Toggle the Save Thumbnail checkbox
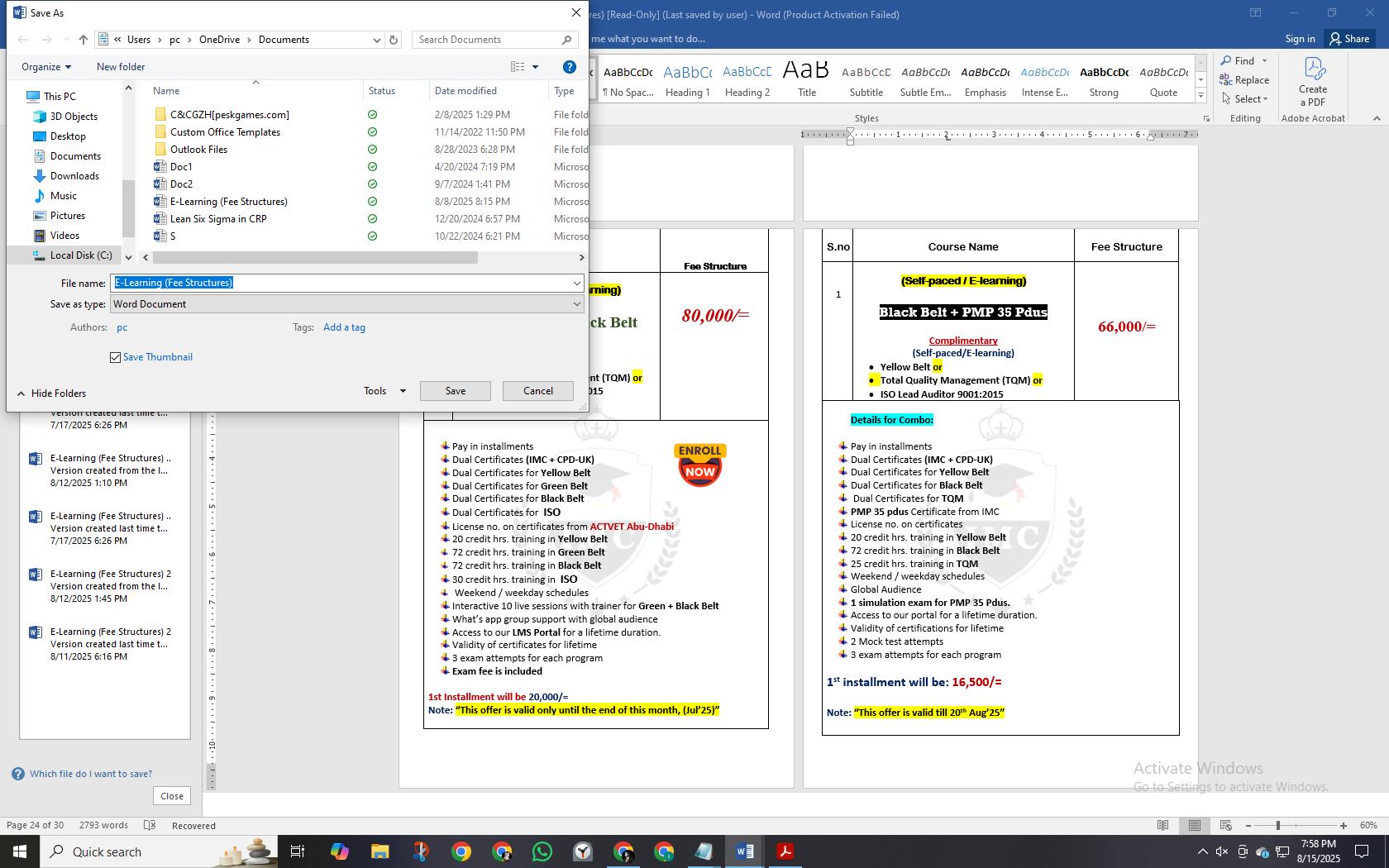Image resolution: width=1389 pixels, height=868 pixels. (115, 357)
